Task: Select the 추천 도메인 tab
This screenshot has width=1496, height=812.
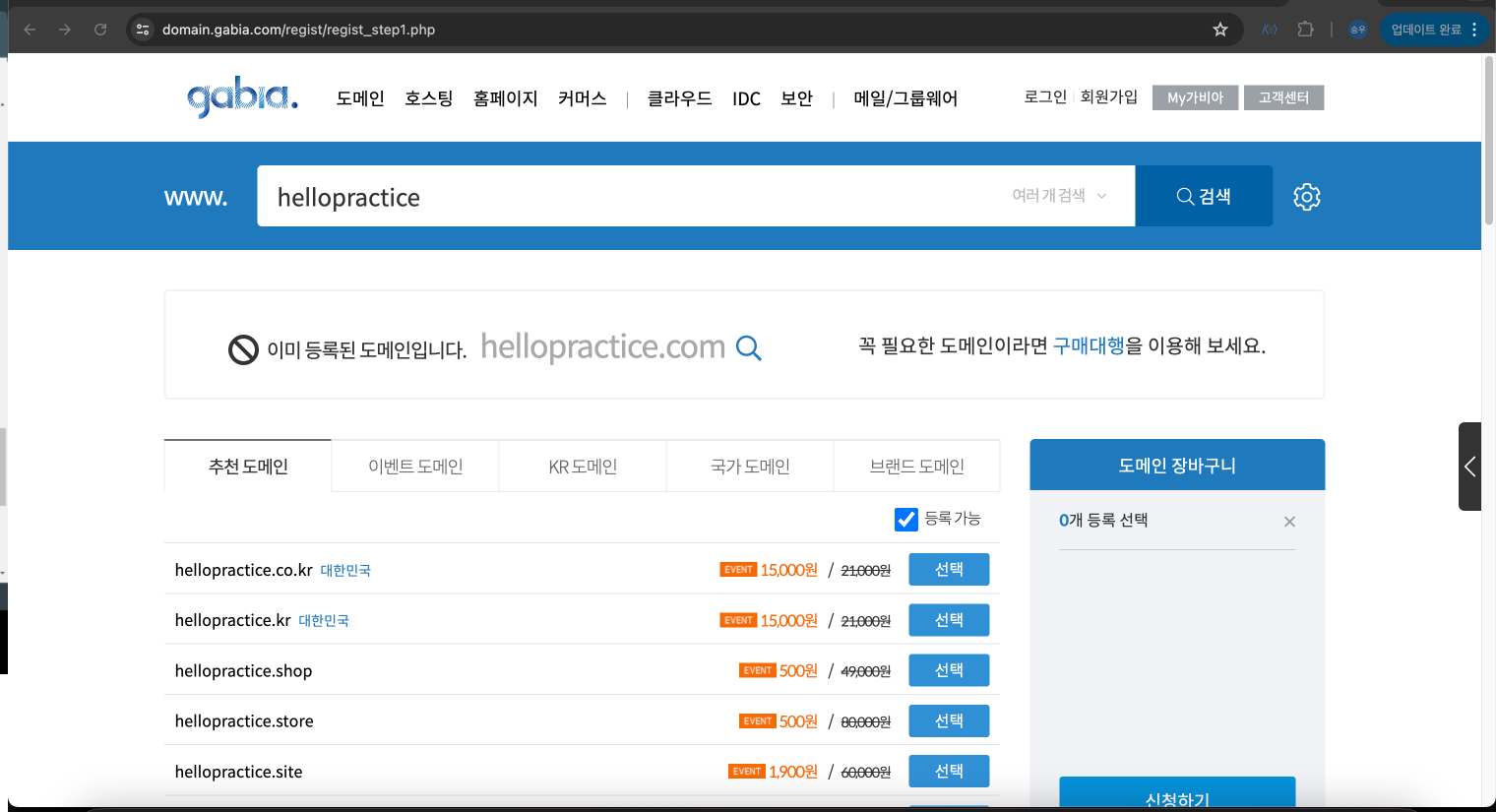Action: [x=248, y=466]
